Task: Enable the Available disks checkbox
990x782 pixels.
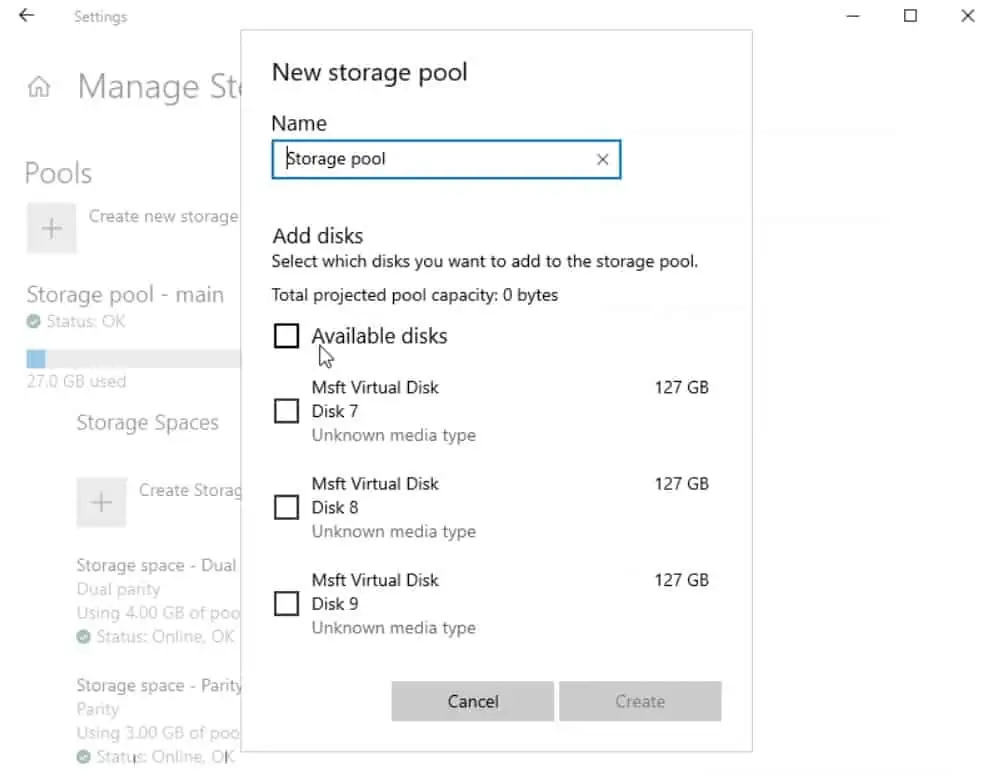Action: pyautogui.click(x=286, y=337)
